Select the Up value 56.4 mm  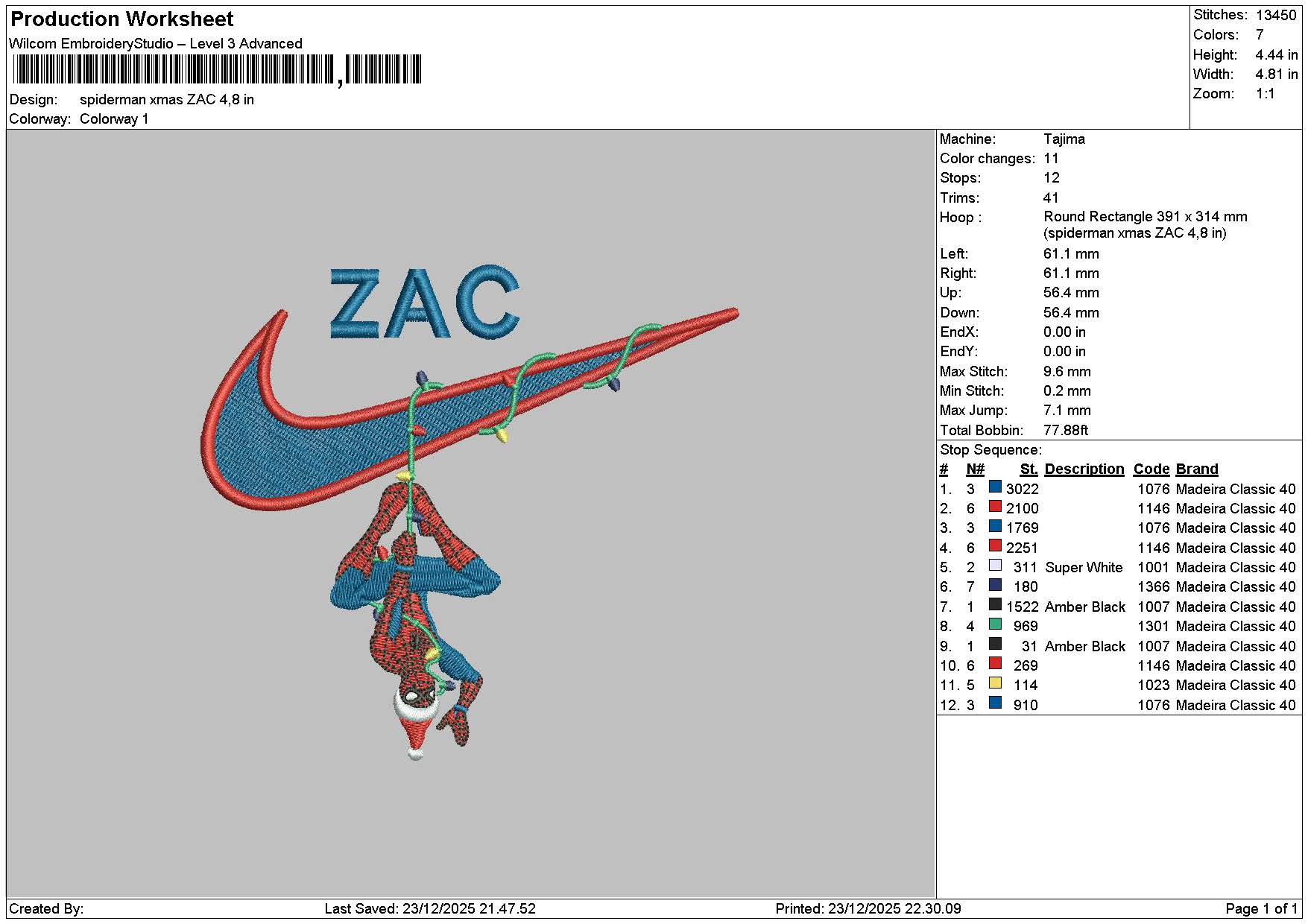1071,293
